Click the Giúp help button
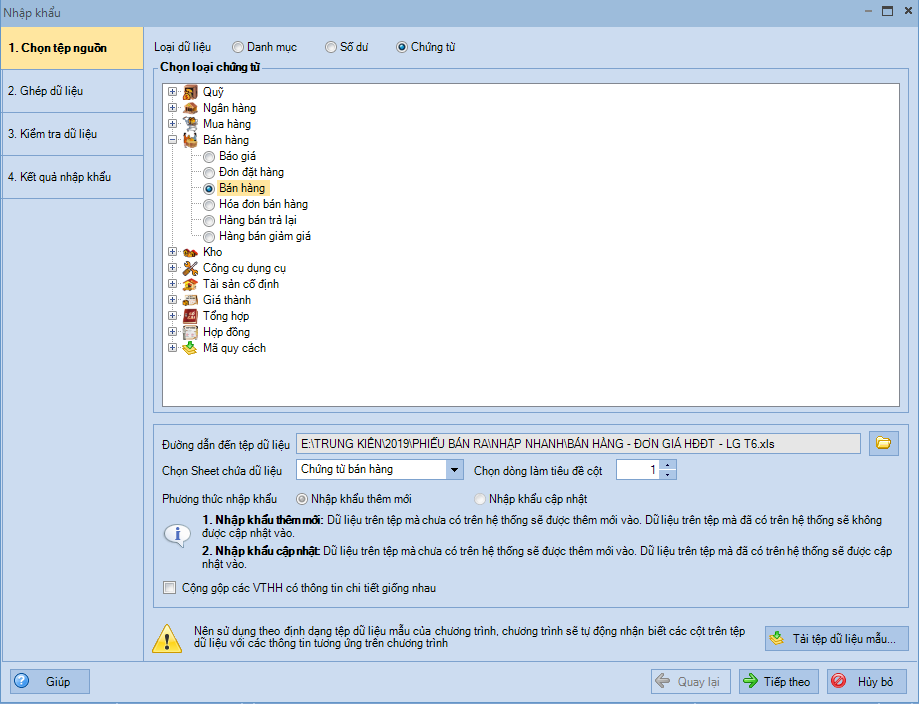The height and width of the screenshot is (704, 919). 50,681
